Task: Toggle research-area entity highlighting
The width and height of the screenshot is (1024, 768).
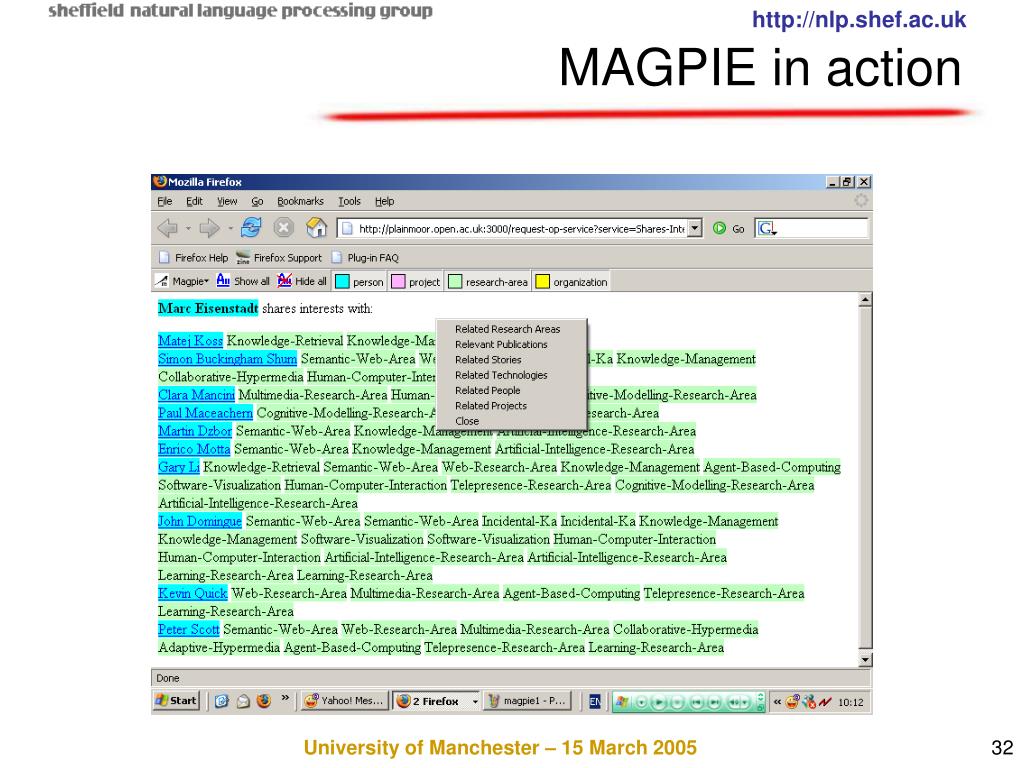Action: pyautogui.click(x=488, y=281)
